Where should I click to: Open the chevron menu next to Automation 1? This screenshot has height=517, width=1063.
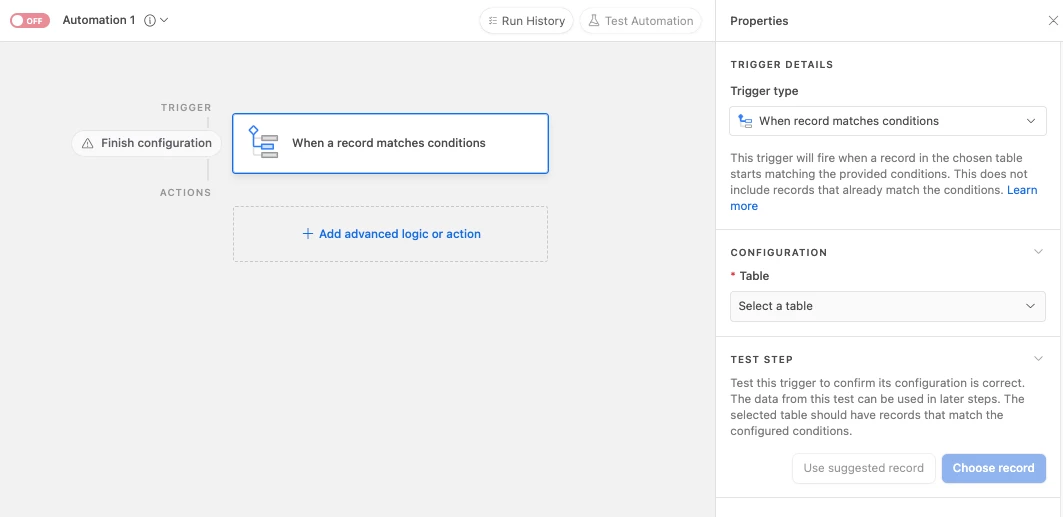(x=164, y=20)
